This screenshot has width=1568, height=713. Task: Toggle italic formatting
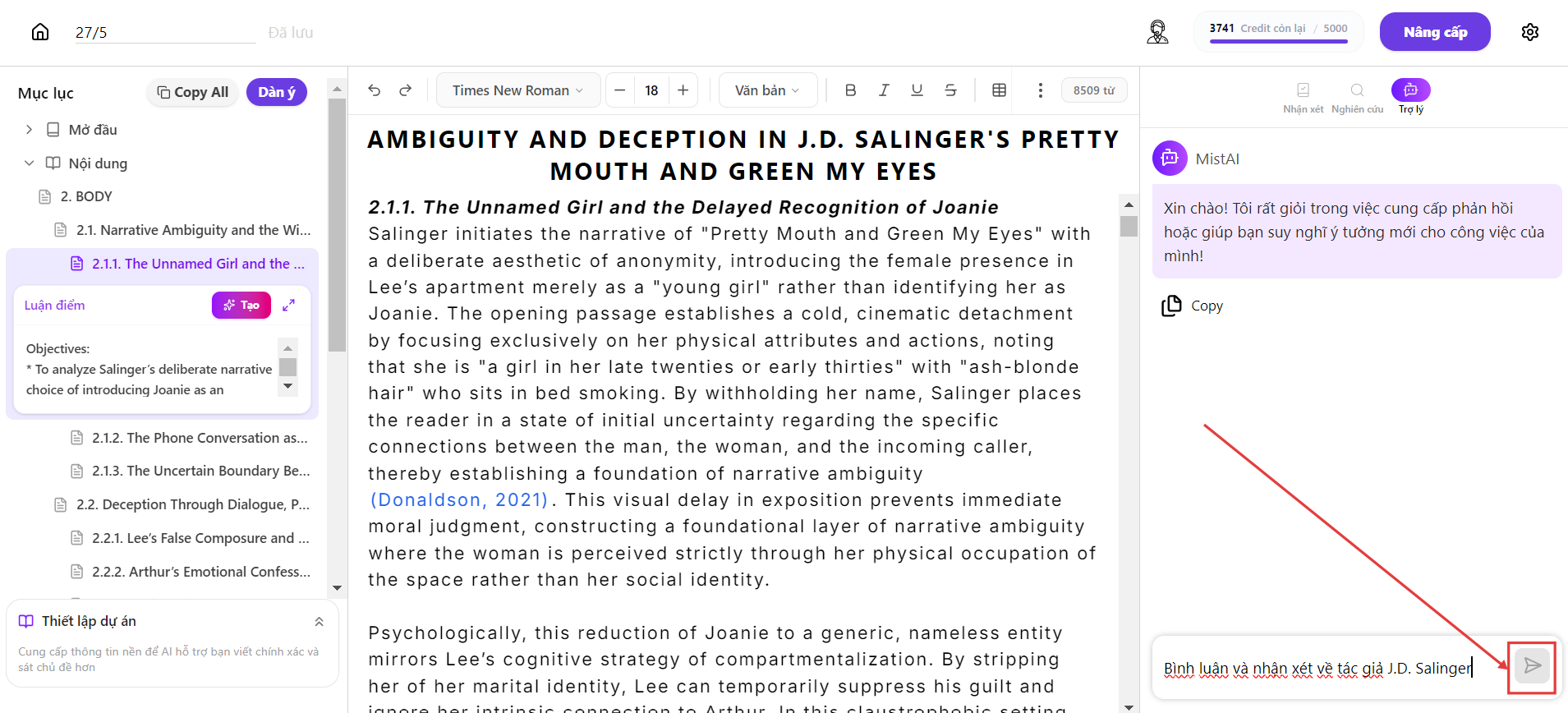[884, 90]
